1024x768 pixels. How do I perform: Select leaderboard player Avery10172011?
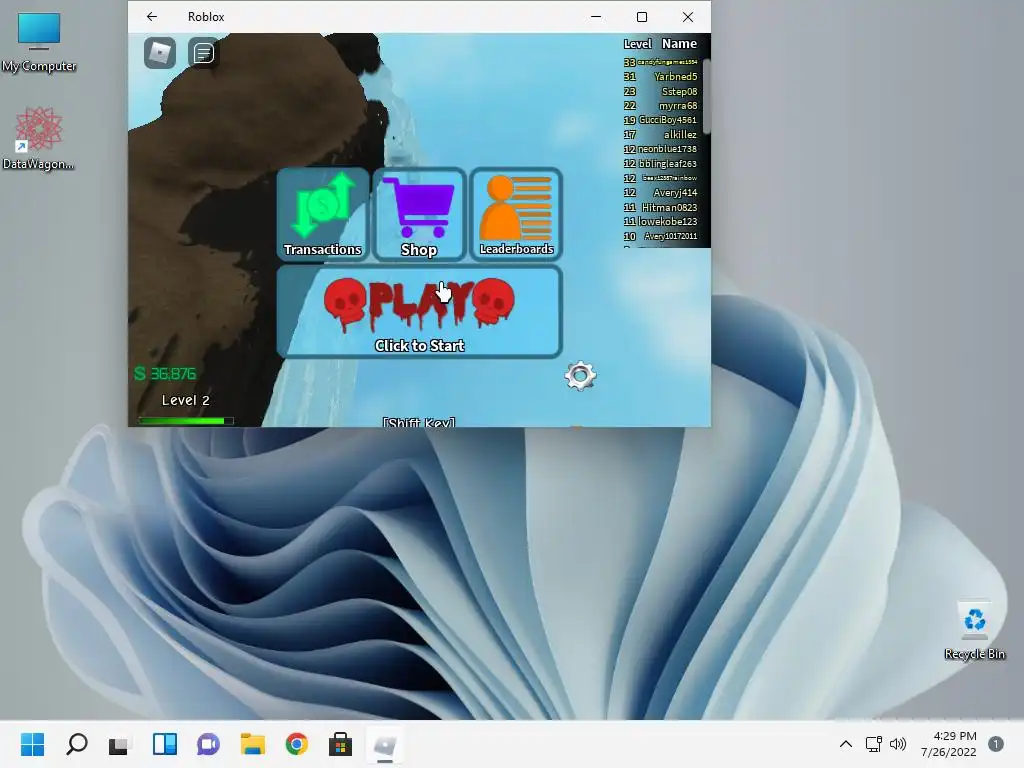(671, 236)
